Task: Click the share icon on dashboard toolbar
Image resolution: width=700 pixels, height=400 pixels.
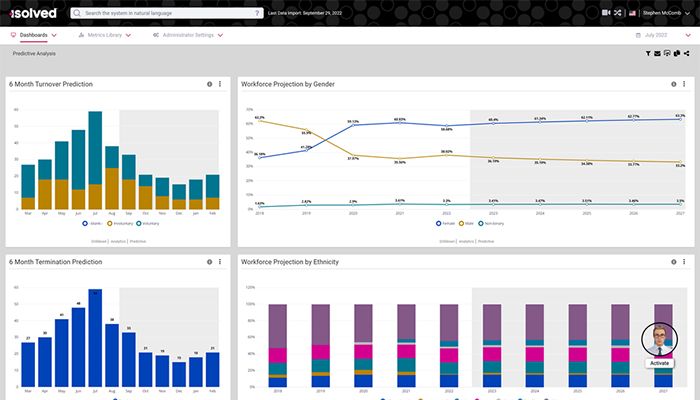Action: 688,53
